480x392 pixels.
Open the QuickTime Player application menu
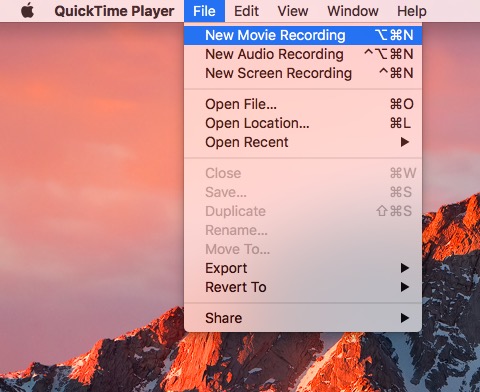tap(114, 11)
